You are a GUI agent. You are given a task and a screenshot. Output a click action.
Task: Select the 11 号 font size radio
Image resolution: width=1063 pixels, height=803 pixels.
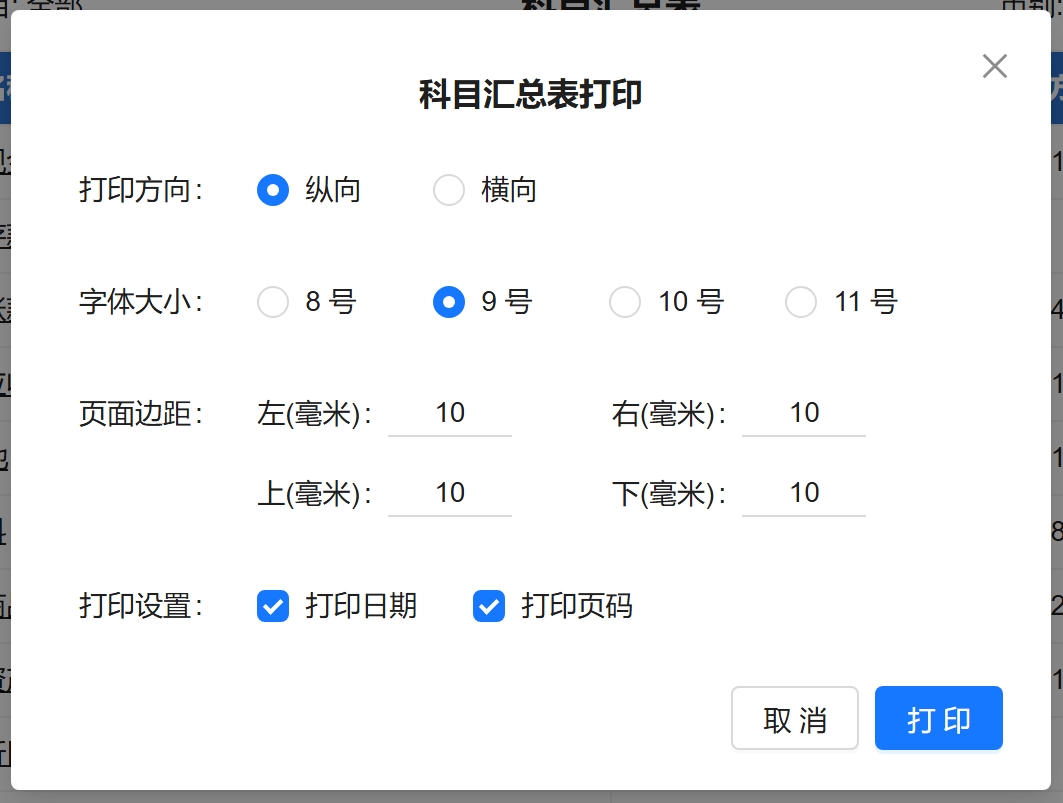coord(801,302)
